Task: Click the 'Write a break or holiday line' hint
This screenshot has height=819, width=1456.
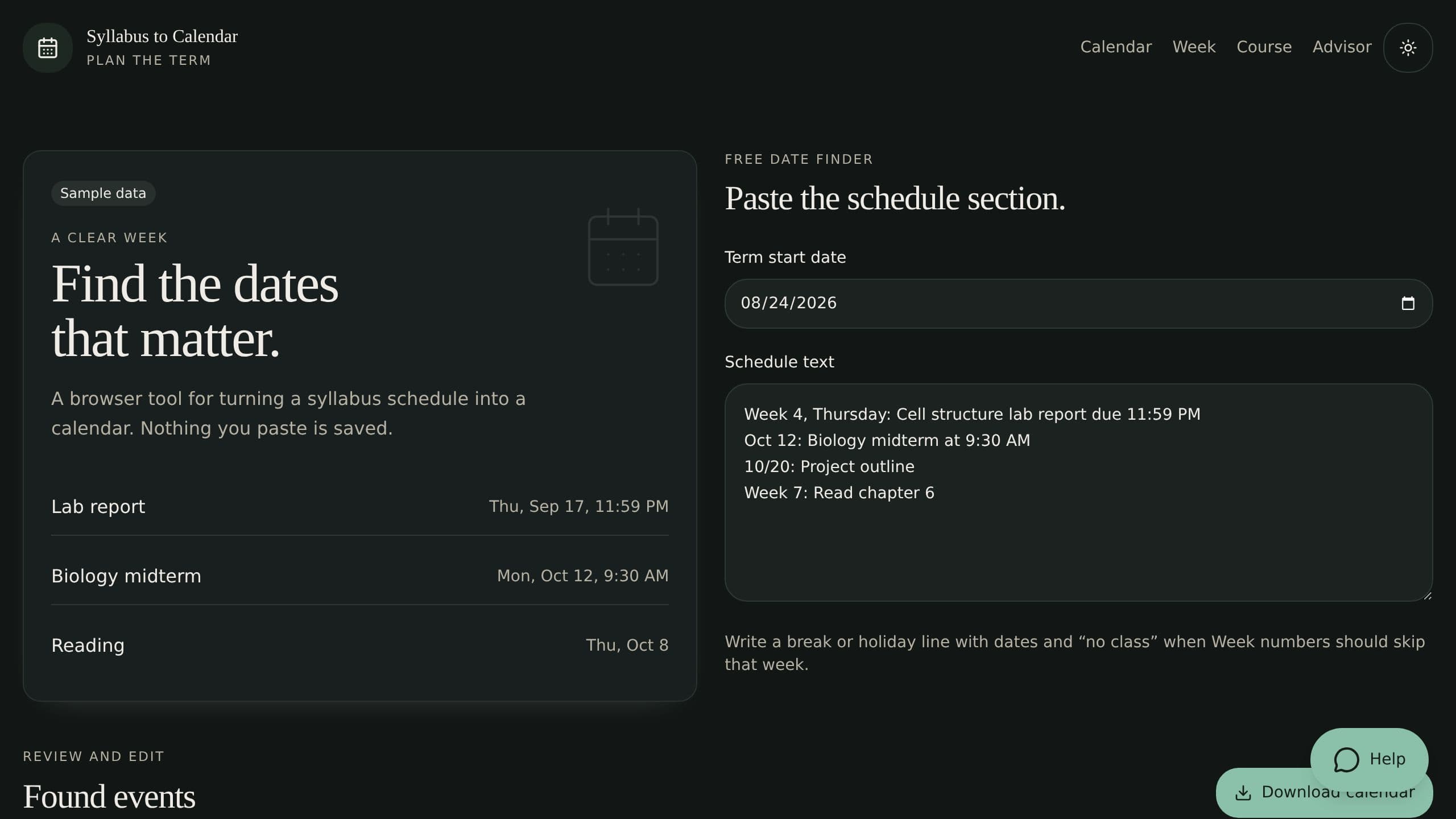Action: (x=1075, y=653)
